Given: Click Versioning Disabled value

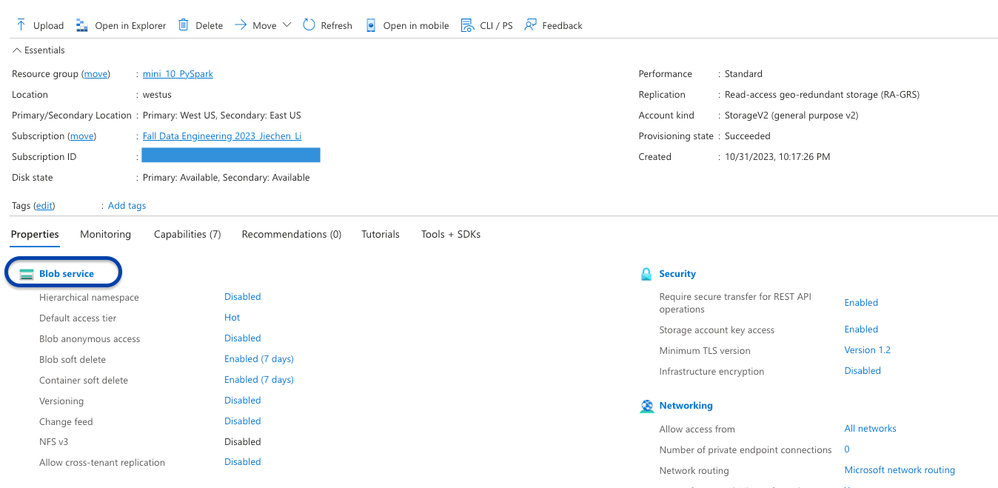Looking at the screenshot, I should (242, 400).
